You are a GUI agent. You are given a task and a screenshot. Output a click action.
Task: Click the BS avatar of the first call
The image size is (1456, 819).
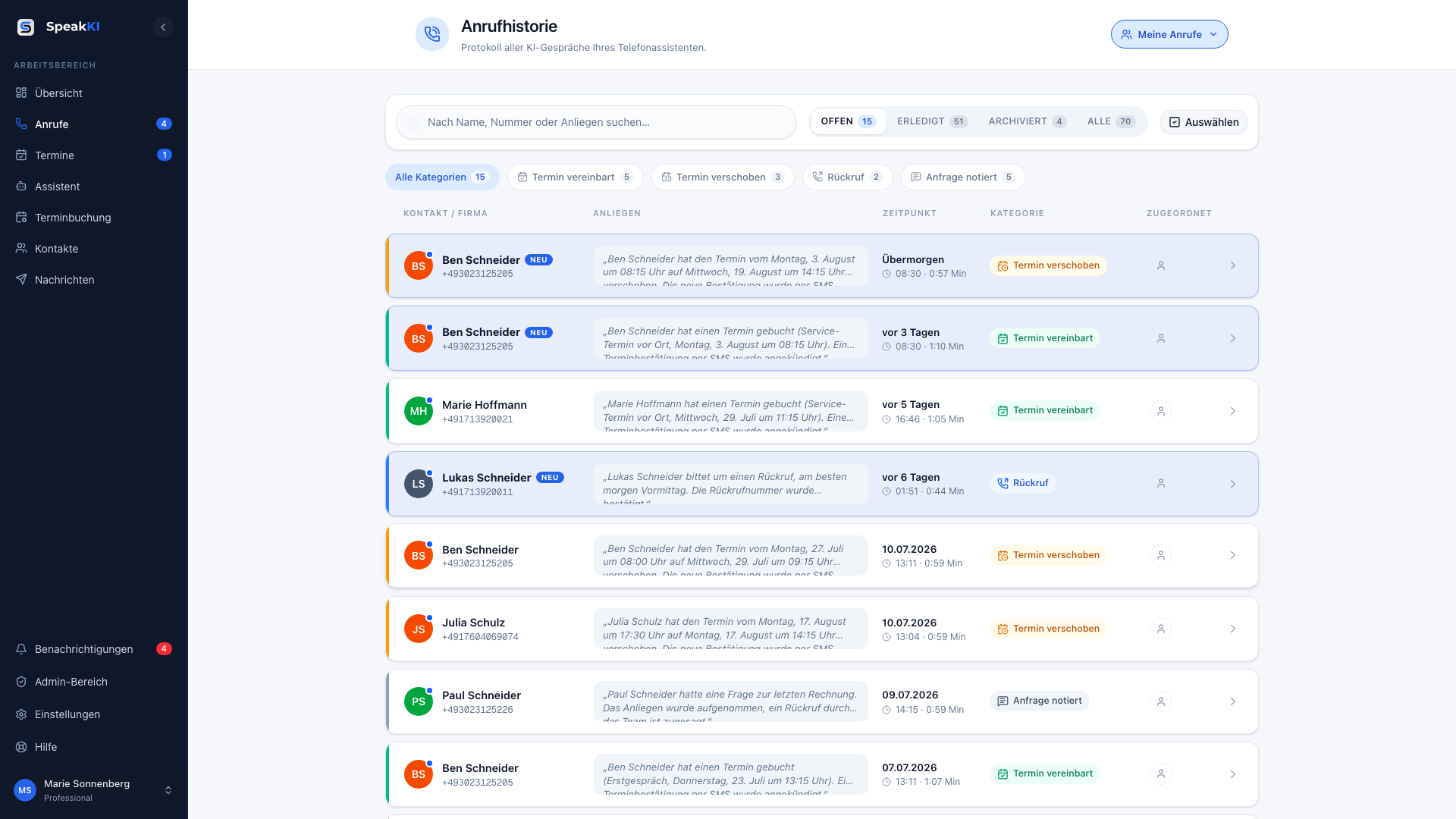point(419,266)
